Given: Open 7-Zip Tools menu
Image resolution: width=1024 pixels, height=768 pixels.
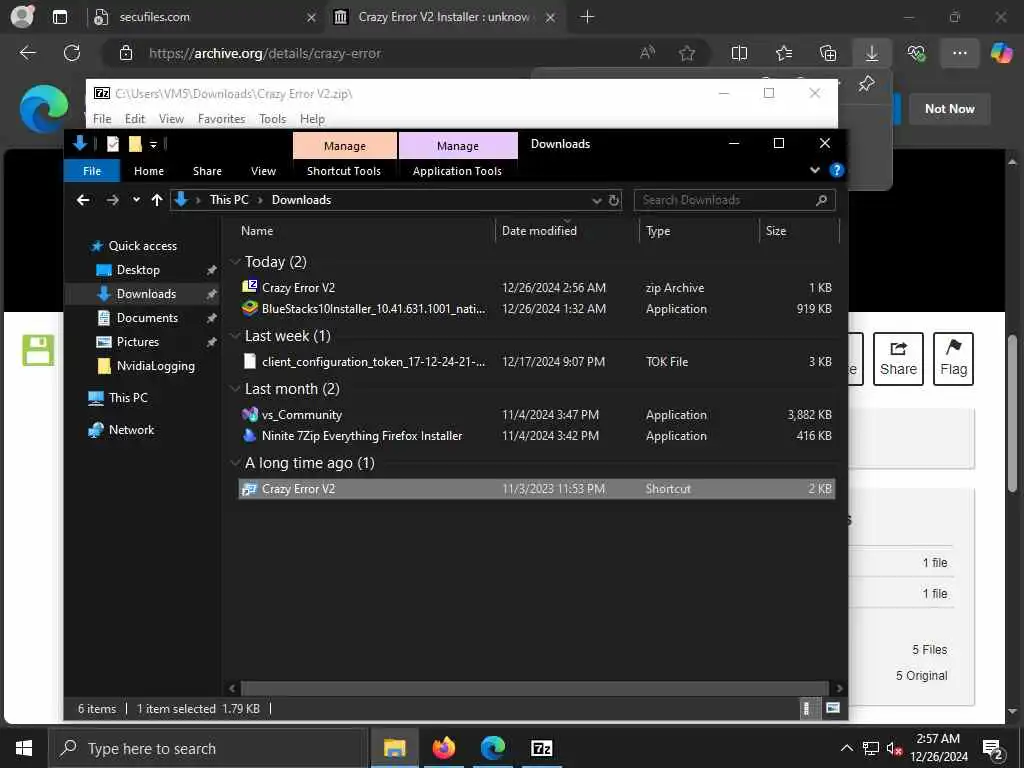Looking at the screenshot, I should [272, 119].
